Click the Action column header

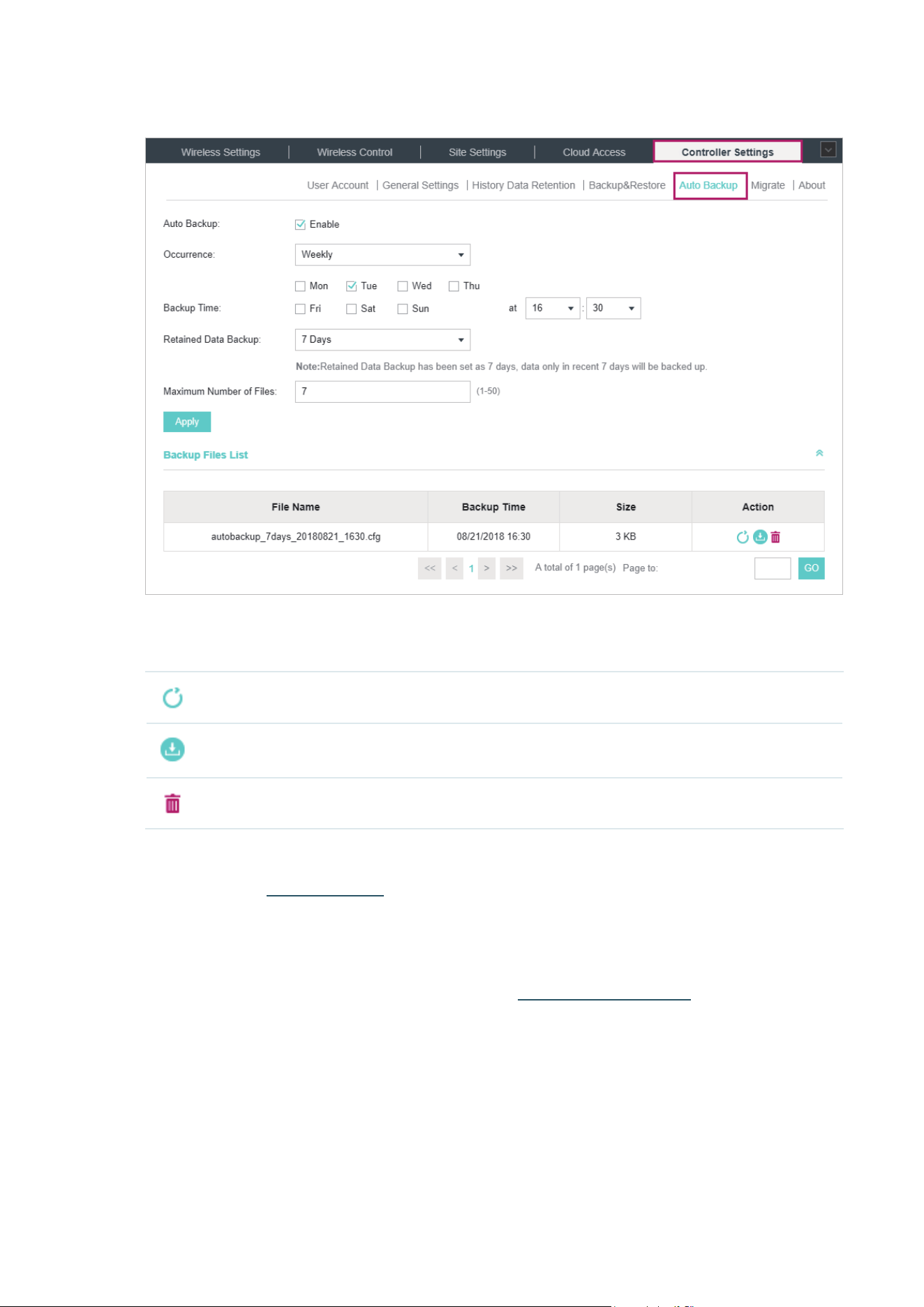tap(758, 507)
